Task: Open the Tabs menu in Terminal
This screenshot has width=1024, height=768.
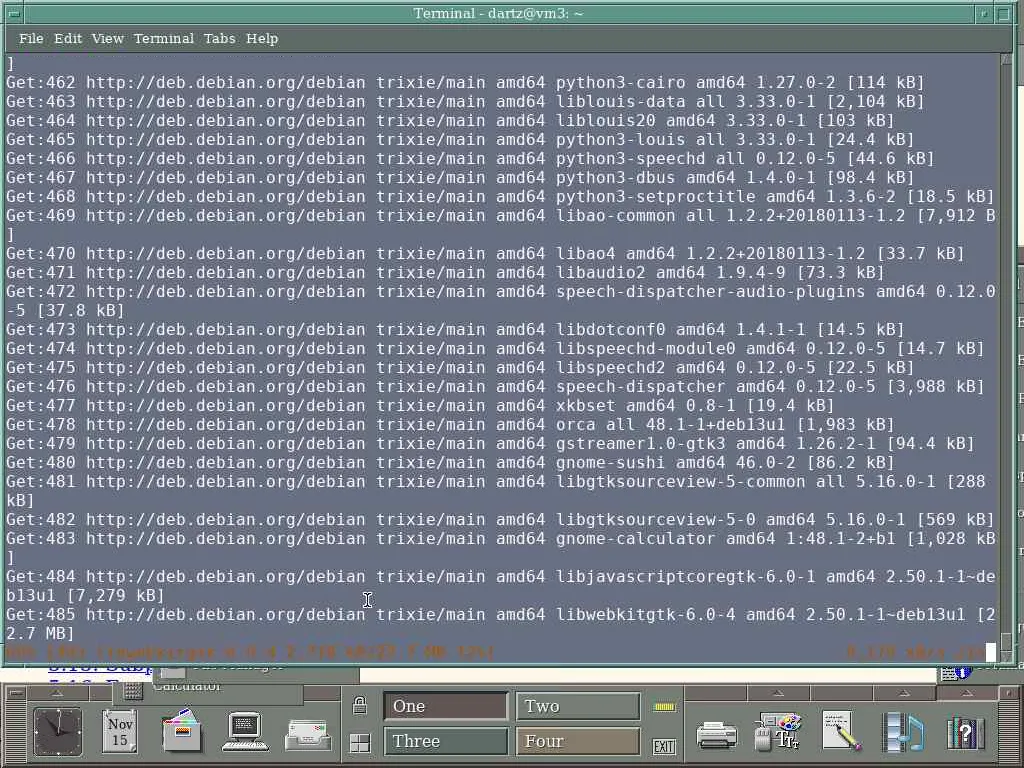Action: click(x=219, y=39)
